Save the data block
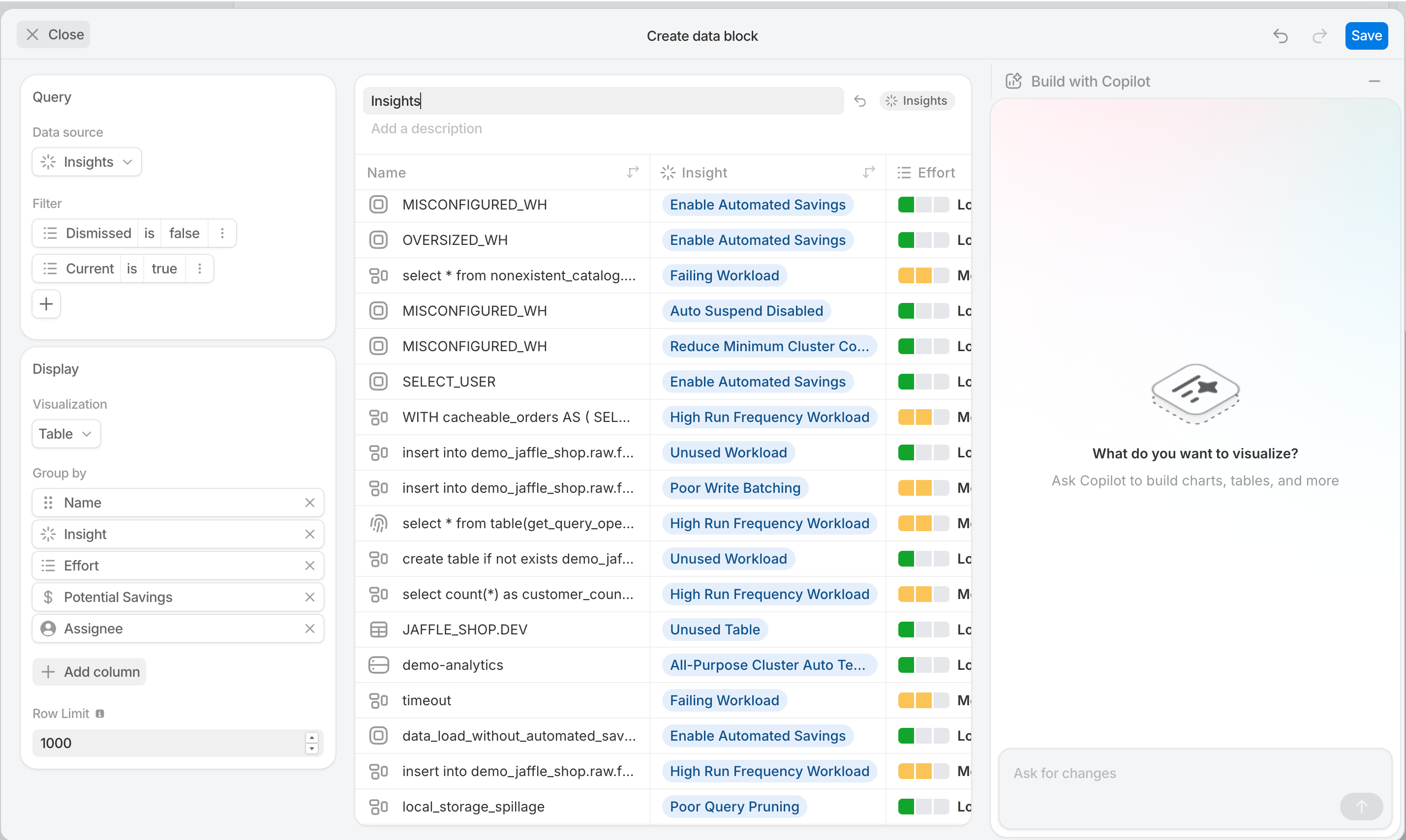The image size is (1406, 840). coord(1366,36)
